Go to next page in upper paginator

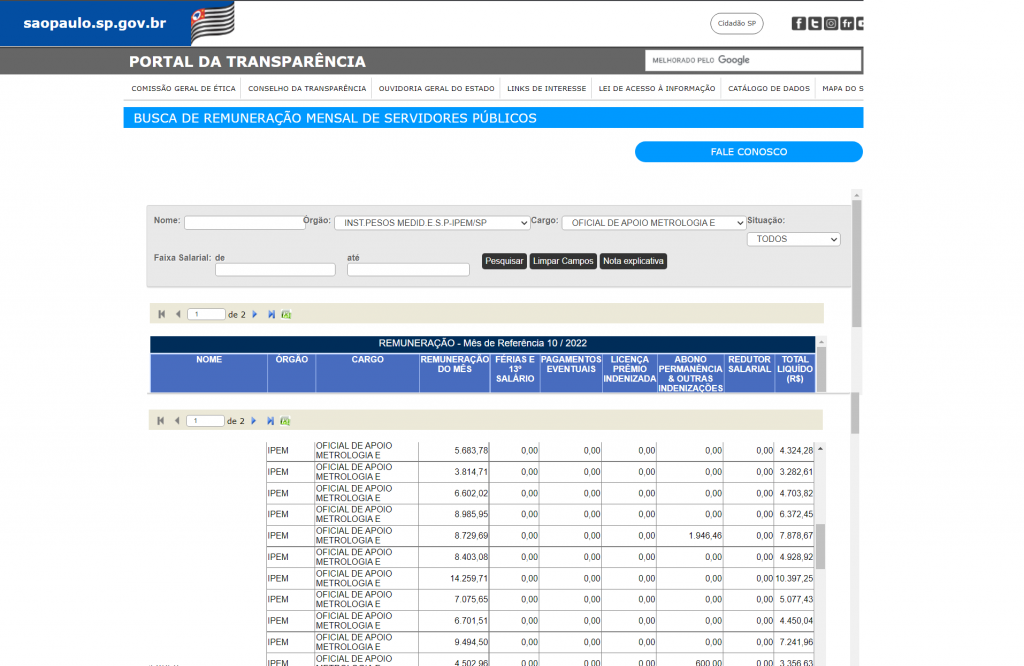point(255,314)
